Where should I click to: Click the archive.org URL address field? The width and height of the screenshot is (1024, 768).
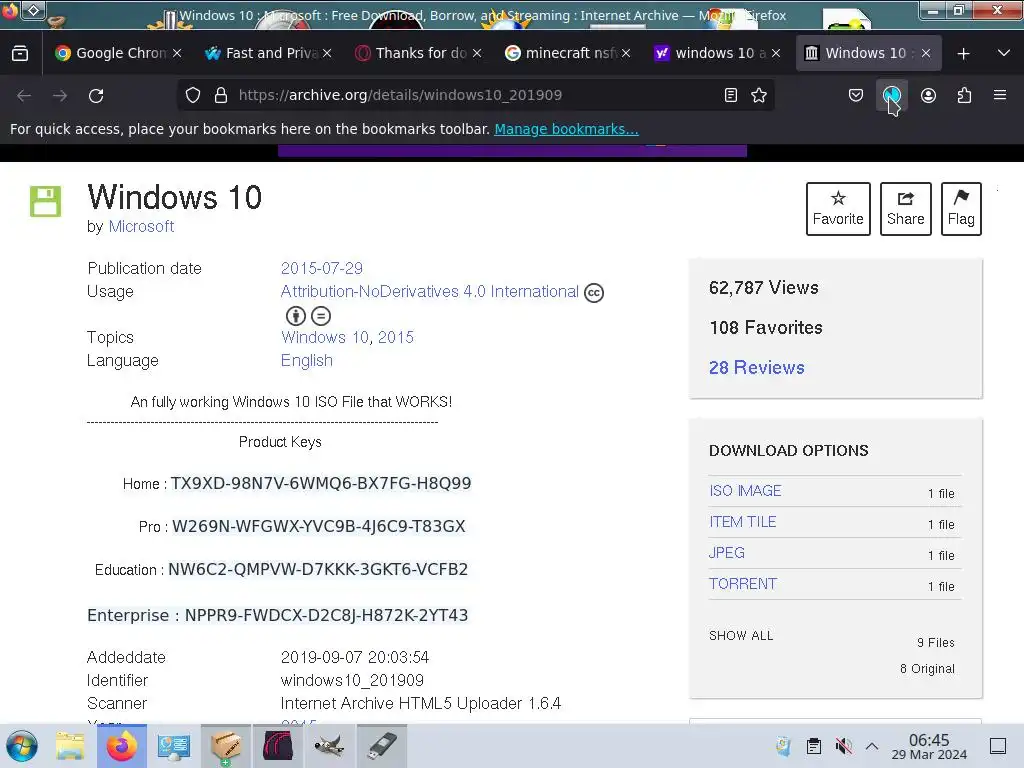[x=477, y=95]
